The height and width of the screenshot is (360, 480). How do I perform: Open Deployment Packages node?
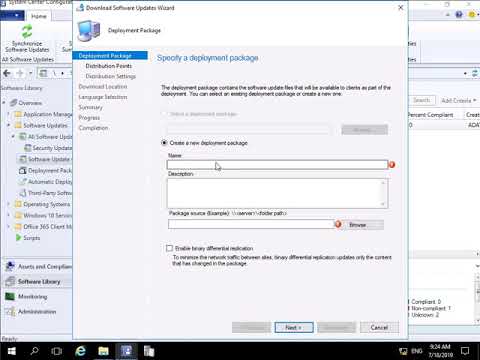pyautogui.click(x=45, y=171)
